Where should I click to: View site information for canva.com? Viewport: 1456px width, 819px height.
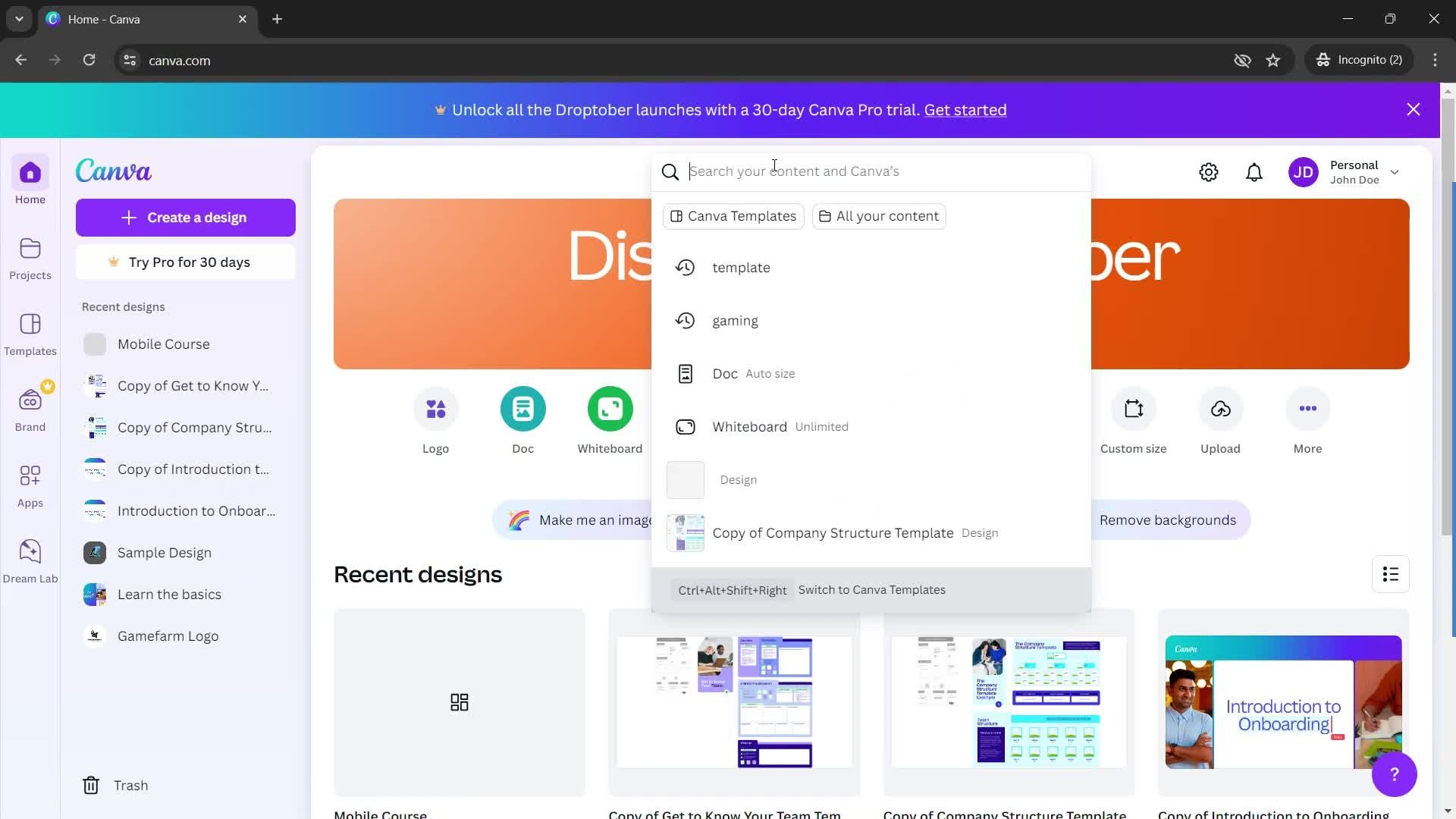coord(130,60)
